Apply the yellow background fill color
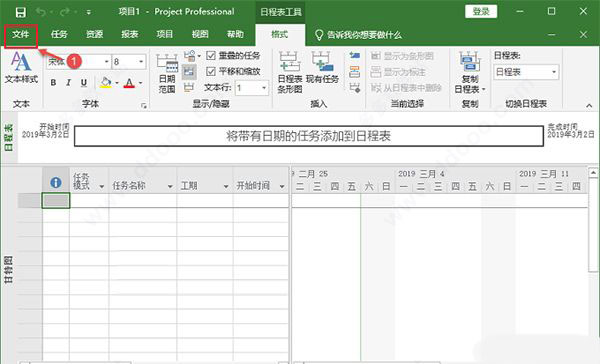This screenshot has height=364, width=600. [x=106, y=83]
